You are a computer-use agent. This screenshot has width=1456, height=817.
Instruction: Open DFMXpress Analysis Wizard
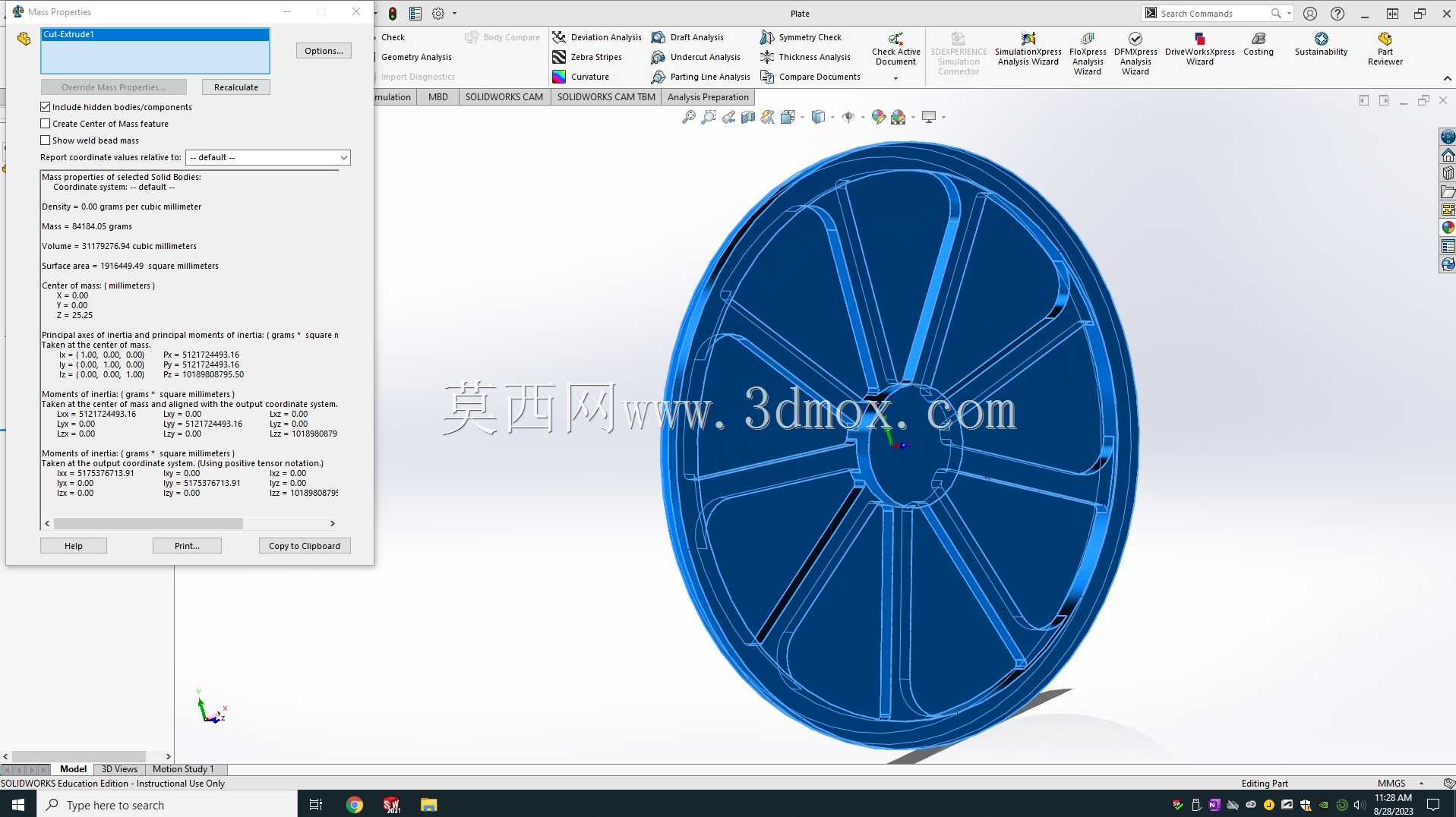1135,54
